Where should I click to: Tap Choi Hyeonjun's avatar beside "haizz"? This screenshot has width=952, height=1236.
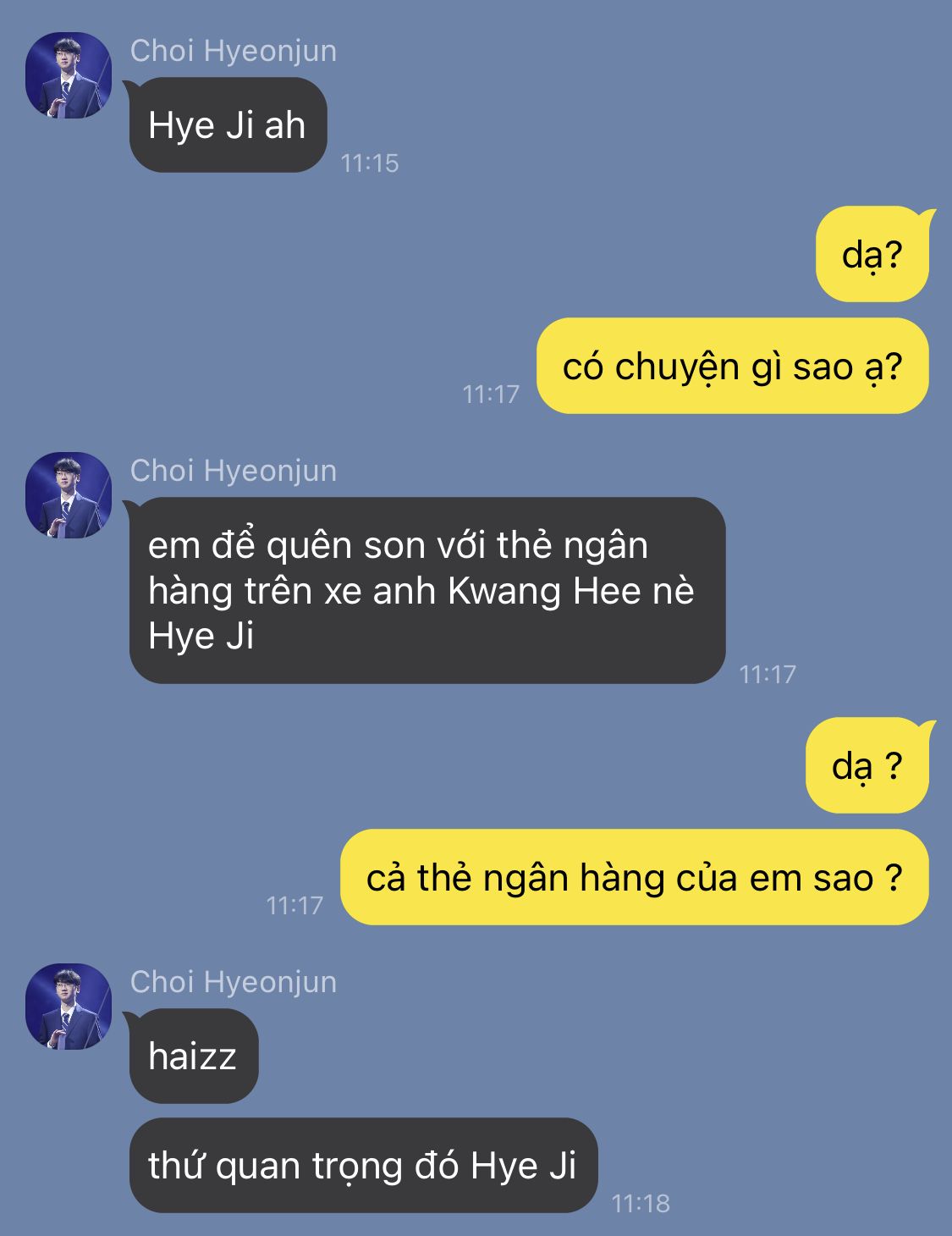coord(69,1007)
